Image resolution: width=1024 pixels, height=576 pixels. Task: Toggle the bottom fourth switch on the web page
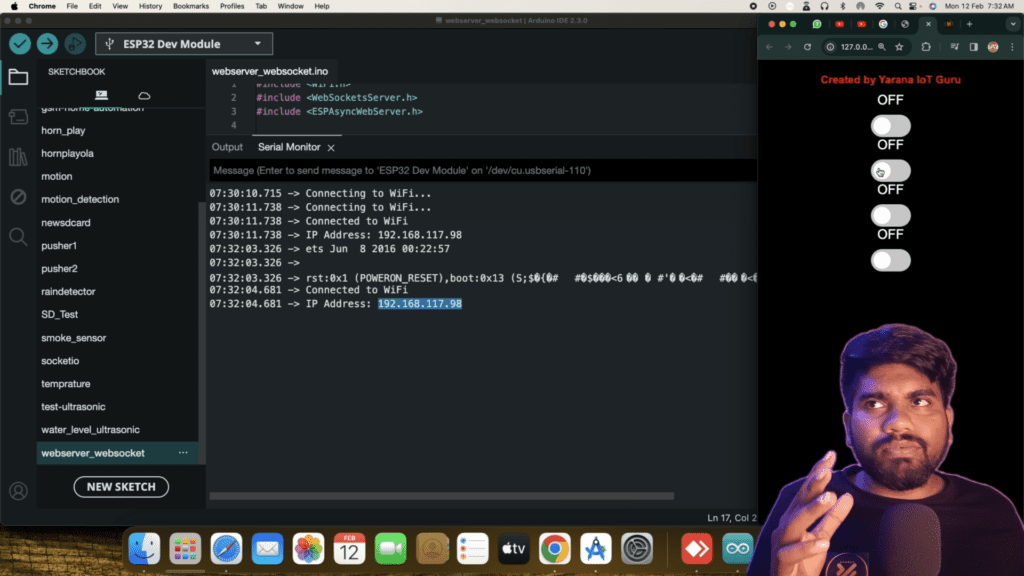click(x=890, y=261)
